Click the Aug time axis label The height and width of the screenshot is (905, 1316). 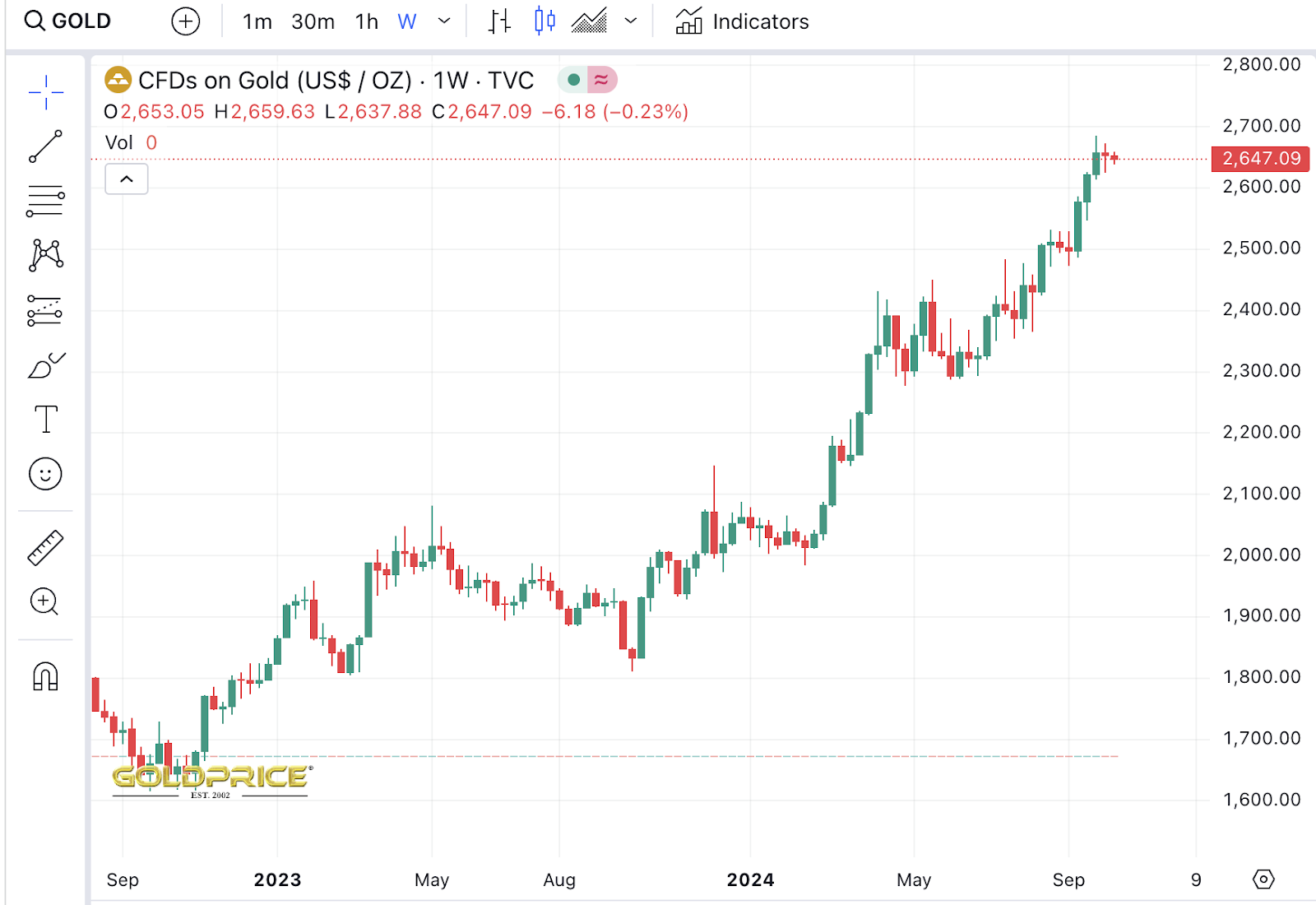click(559, 880)
